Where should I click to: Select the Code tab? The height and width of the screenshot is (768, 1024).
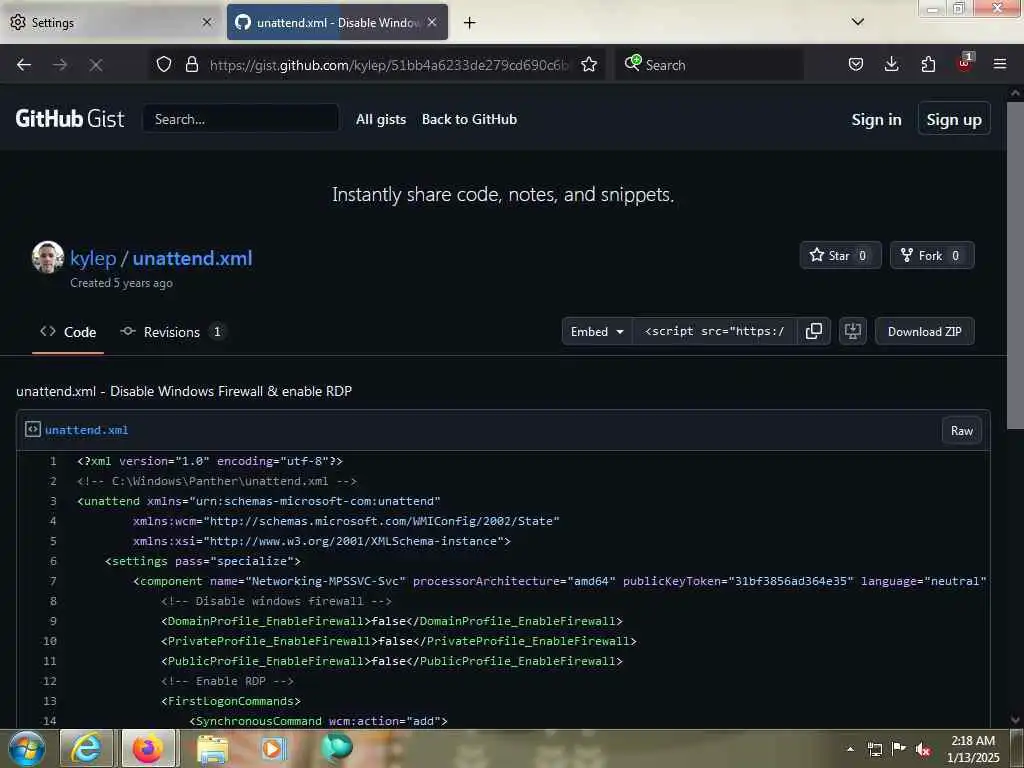(68, 332)
